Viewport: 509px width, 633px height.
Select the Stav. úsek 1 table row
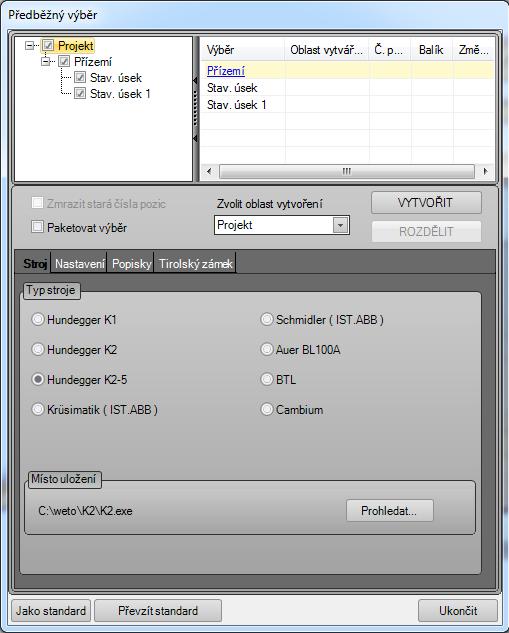(x=347, y=105)
